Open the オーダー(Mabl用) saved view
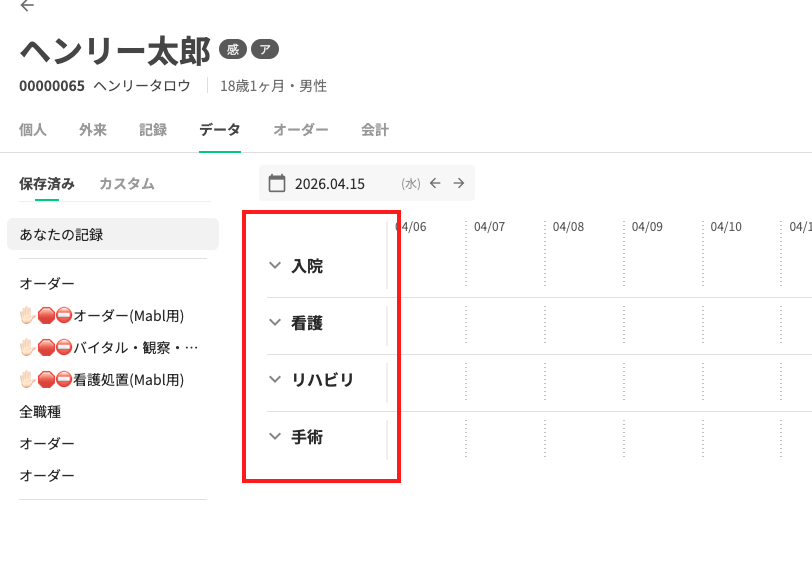Viewport: 812px width, 575px height. click(x=102, y=315)
